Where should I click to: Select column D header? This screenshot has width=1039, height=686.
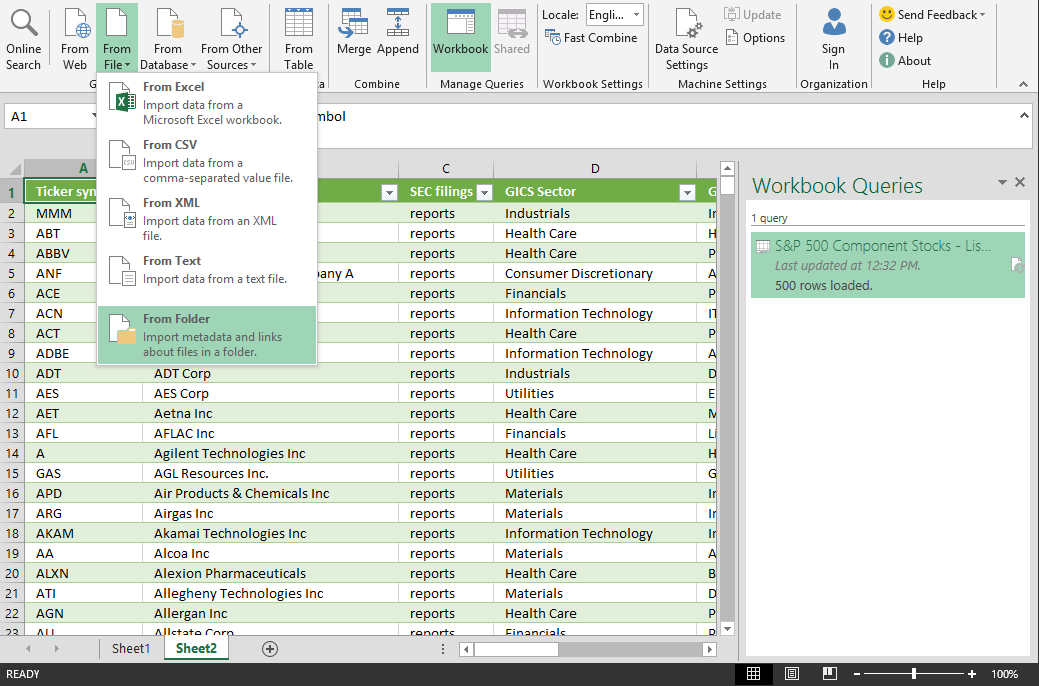595,168
